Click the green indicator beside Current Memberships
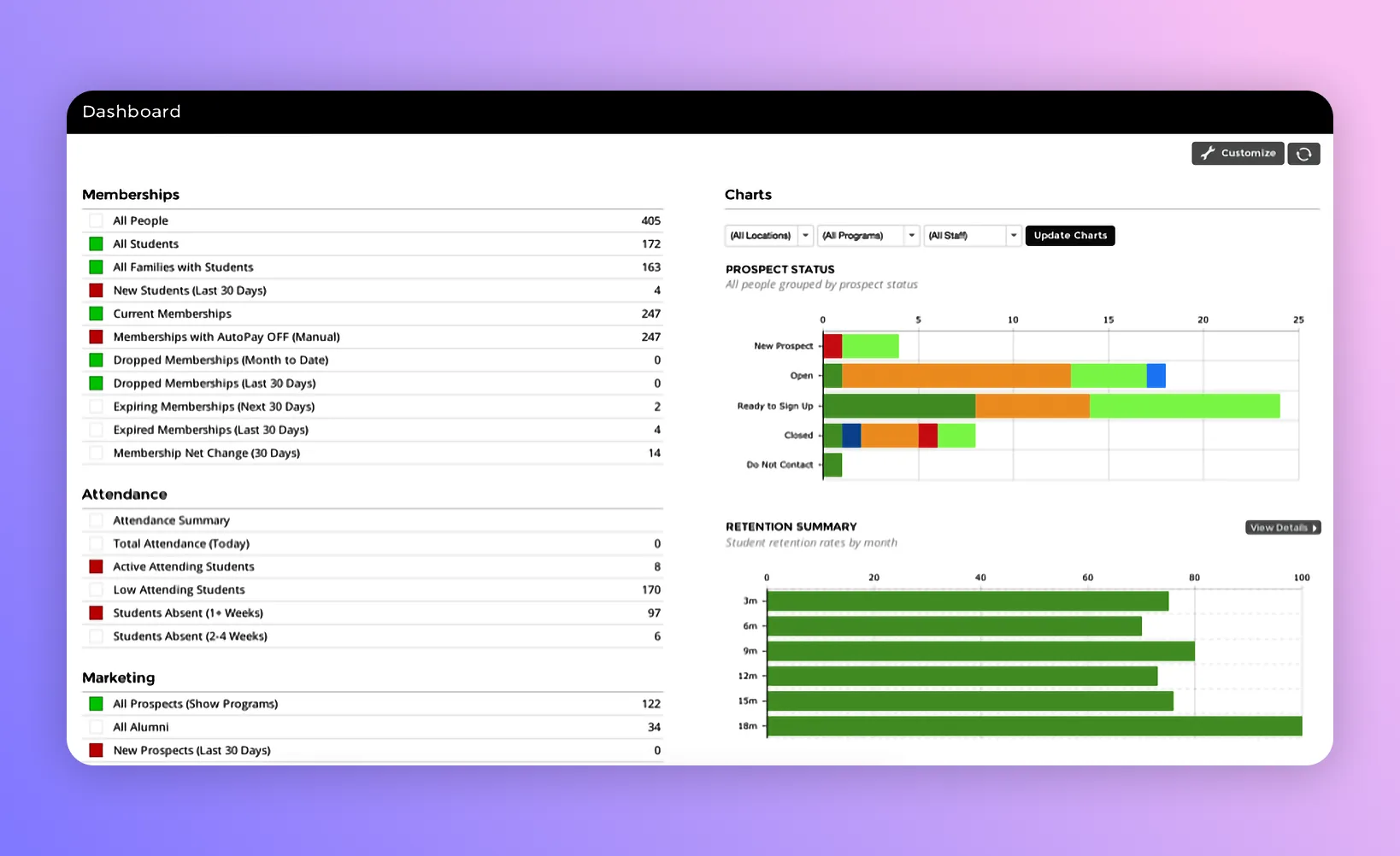The width and height of the screenshot is (1400, 856). pyautogui.click(x=95, y=314)
